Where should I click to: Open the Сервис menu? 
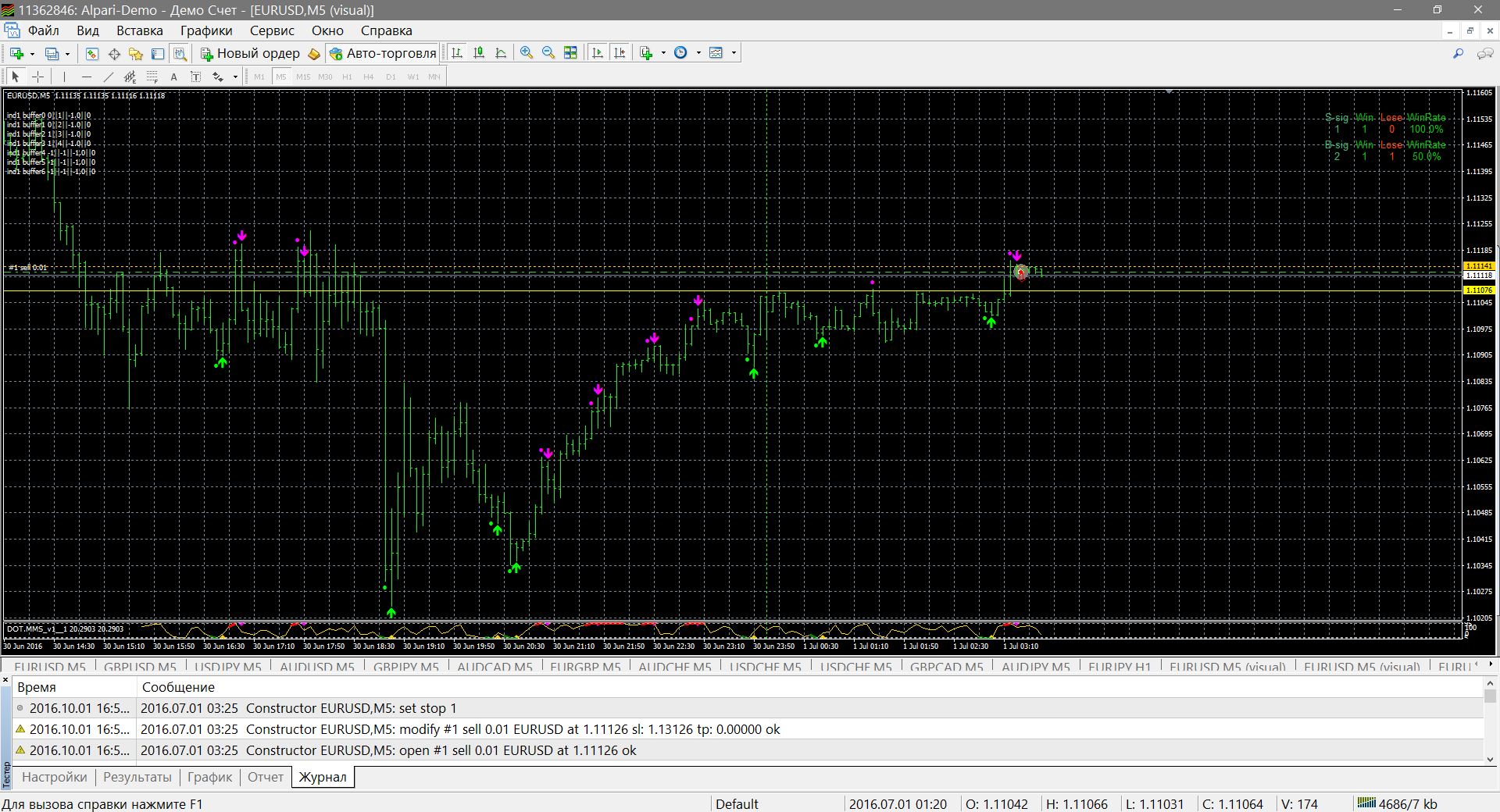272,30
